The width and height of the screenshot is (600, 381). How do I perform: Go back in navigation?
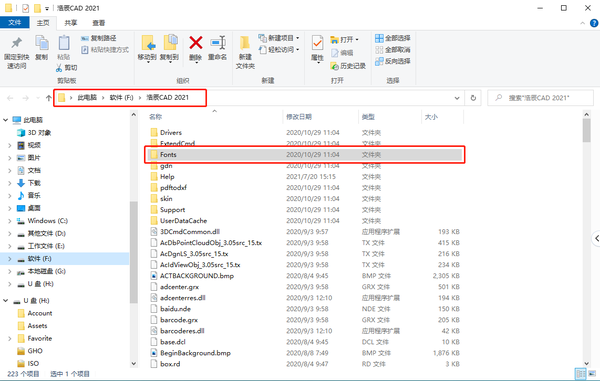click(10, 98)
